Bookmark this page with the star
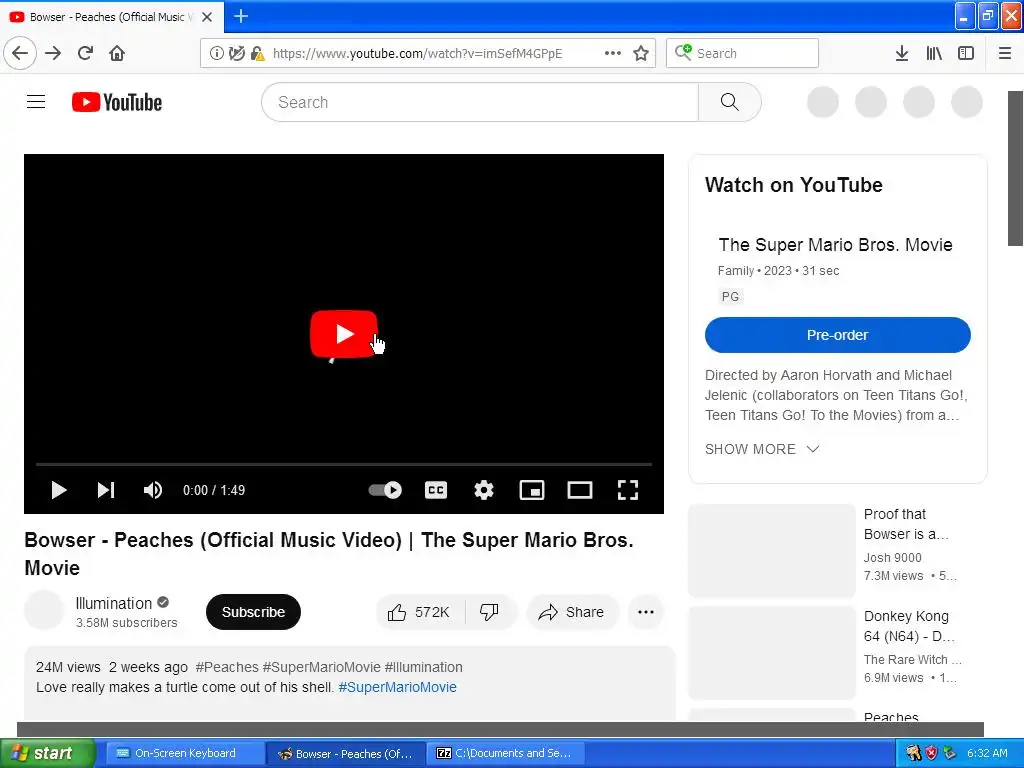Image resolution: width=1024 pixels, height=768 pixels. pos(641,53)
